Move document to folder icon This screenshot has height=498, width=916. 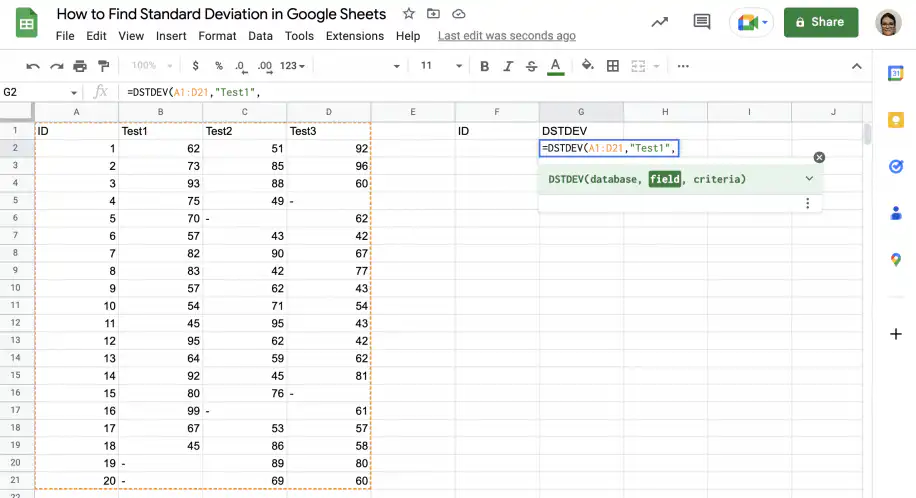pos(433,13)
